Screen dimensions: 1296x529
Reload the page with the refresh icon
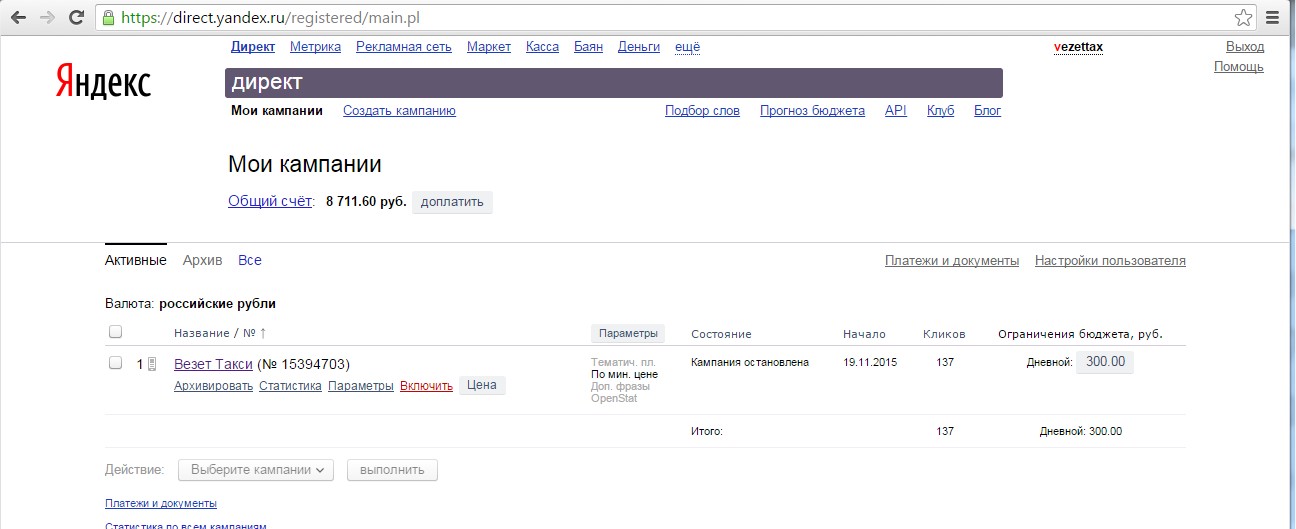click(76, 17)
